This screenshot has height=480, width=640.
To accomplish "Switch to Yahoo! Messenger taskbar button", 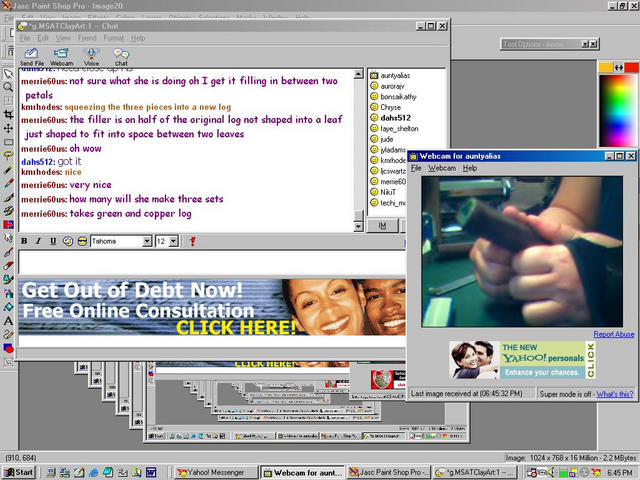I will pyautogui.click(x=217, y=472).
